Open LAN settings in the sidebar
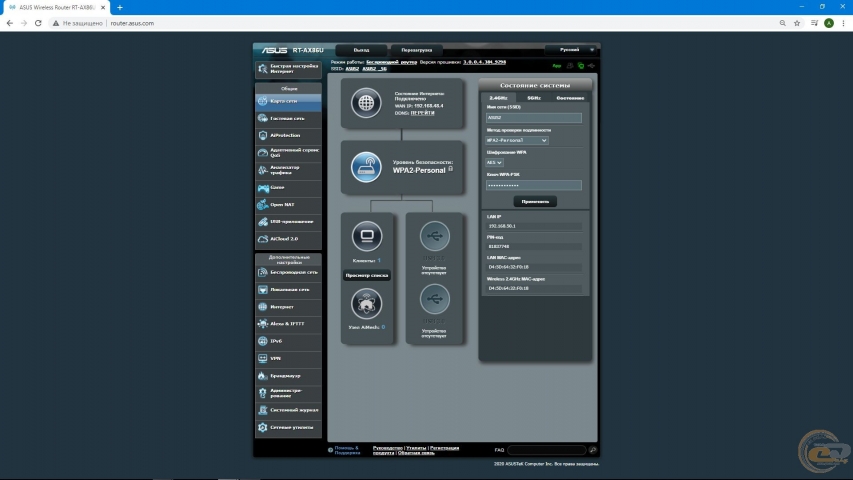The width and height of the screenshot is (853, 480). (288, 290)
